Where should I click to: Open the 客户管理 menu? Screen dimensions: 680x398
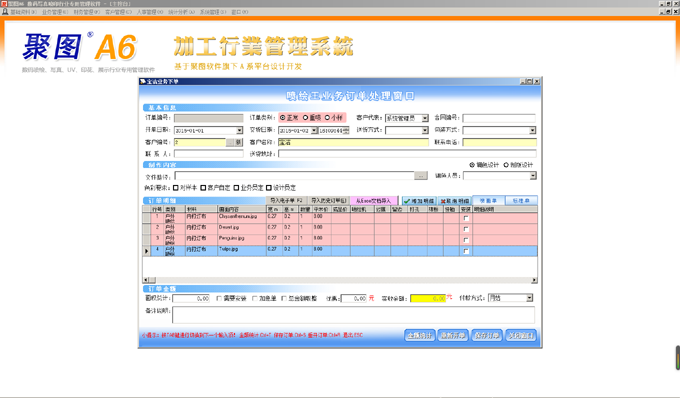pos(118,12)
